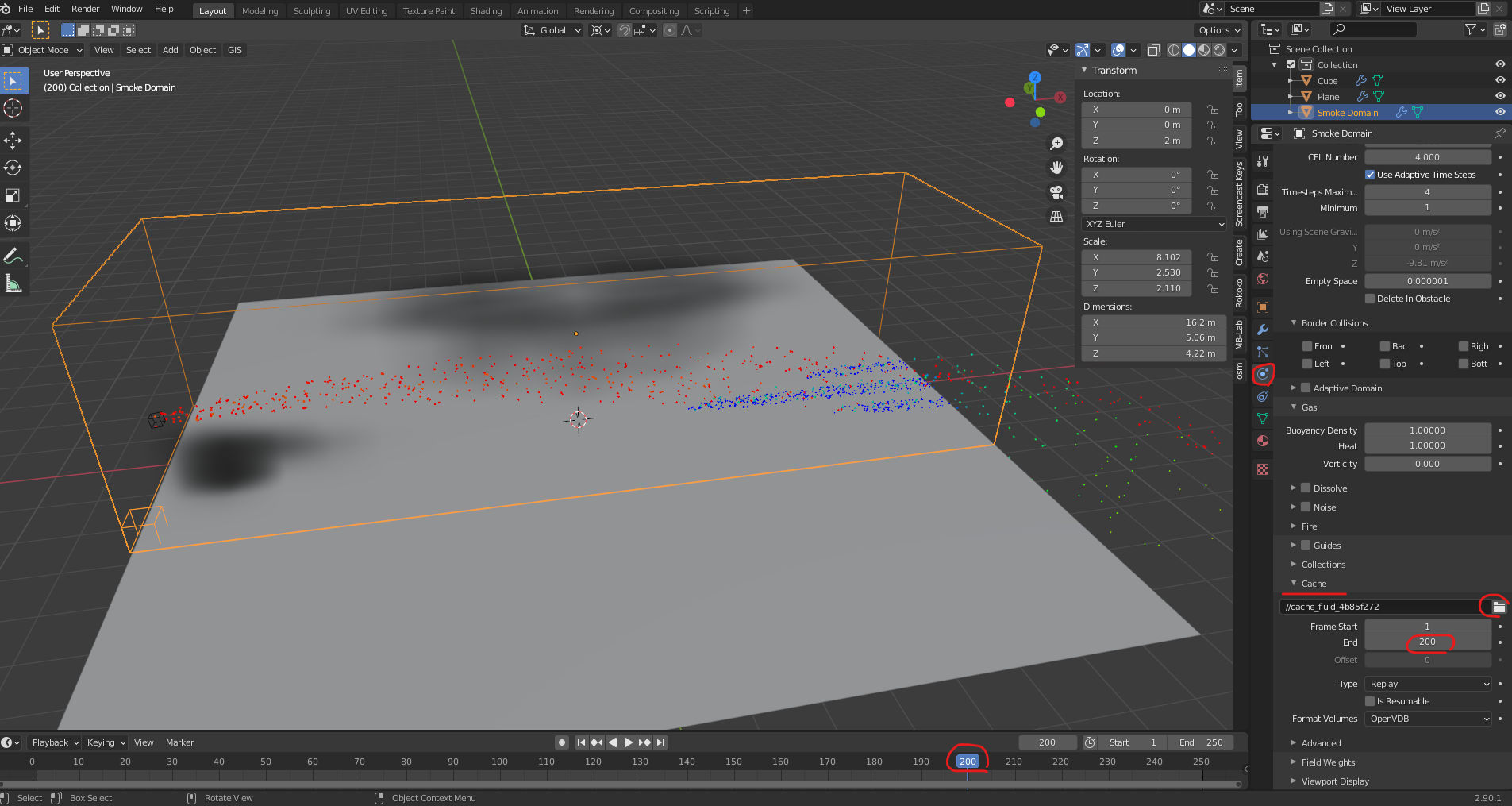
Task: Toggle camera view icon
Action: (1056, 192)
